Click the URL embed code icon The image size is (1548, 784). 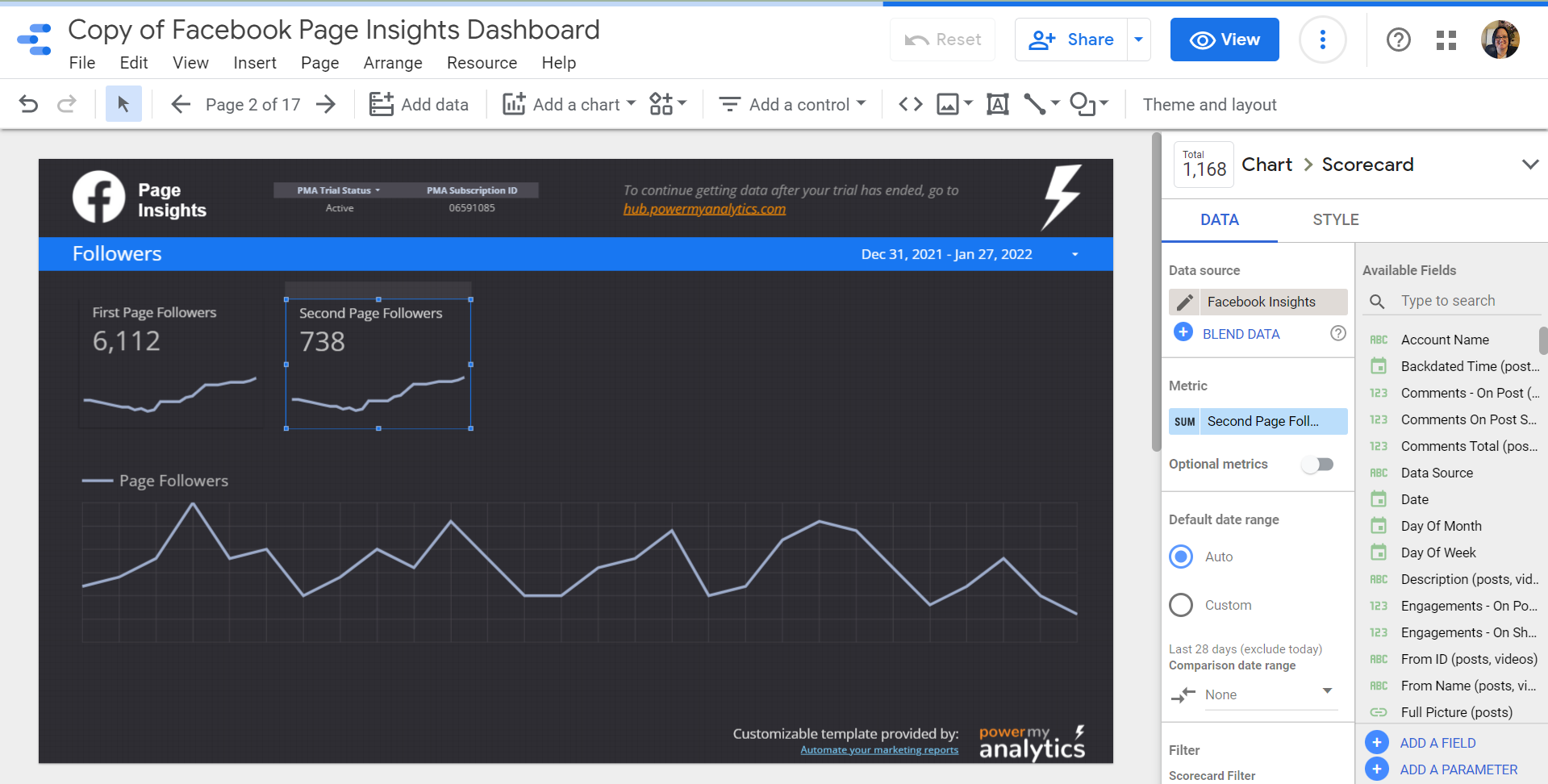click(x=911, y=104)
